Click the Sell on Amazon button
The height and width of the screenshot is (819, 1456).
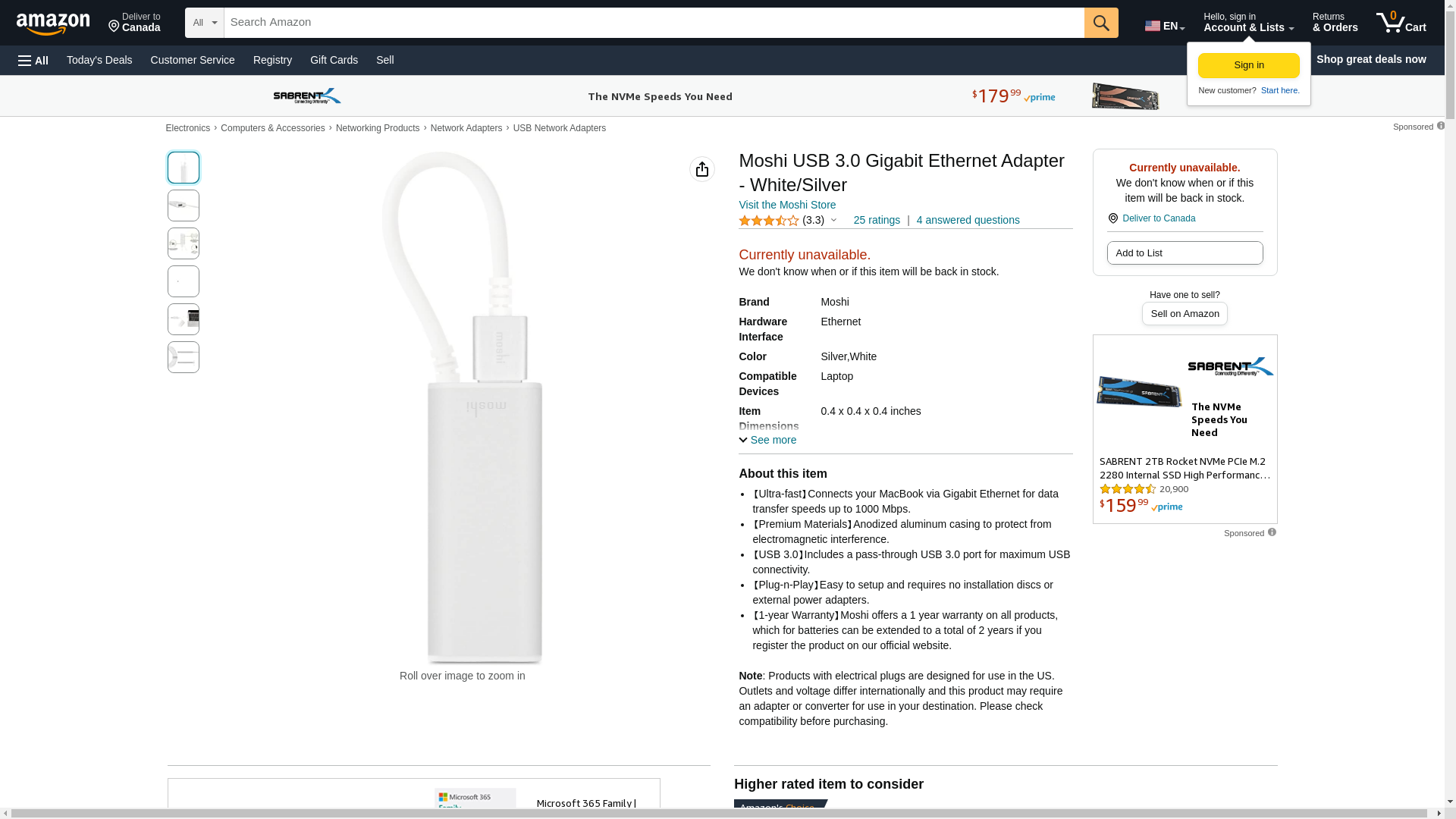[x=1184, y=313]
